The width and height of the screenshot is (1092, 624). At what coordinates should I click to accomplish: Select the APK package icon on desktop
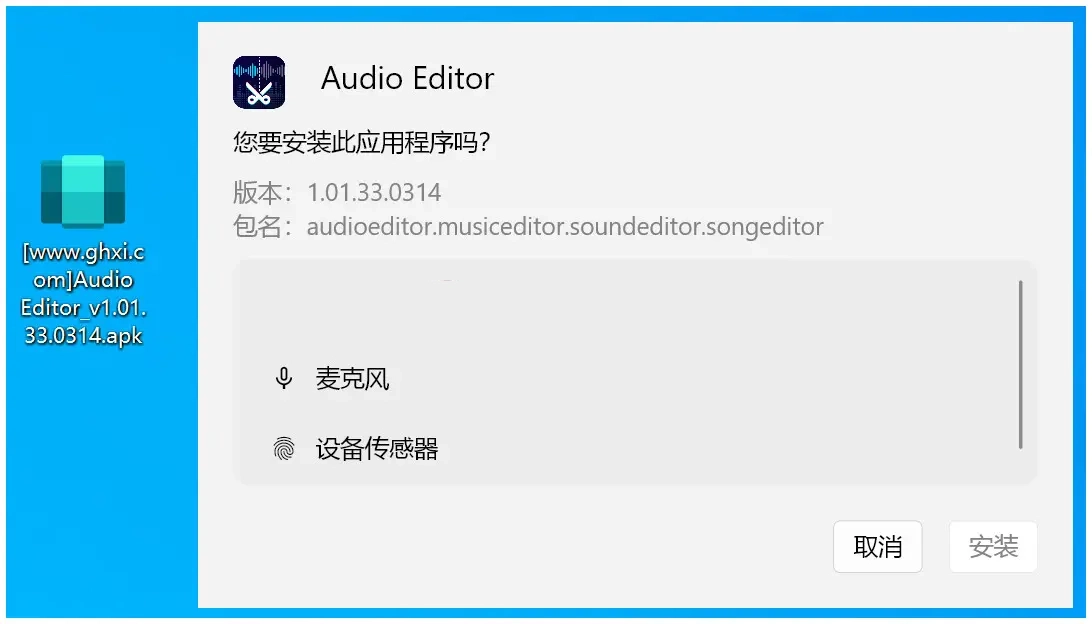[83, 192]
